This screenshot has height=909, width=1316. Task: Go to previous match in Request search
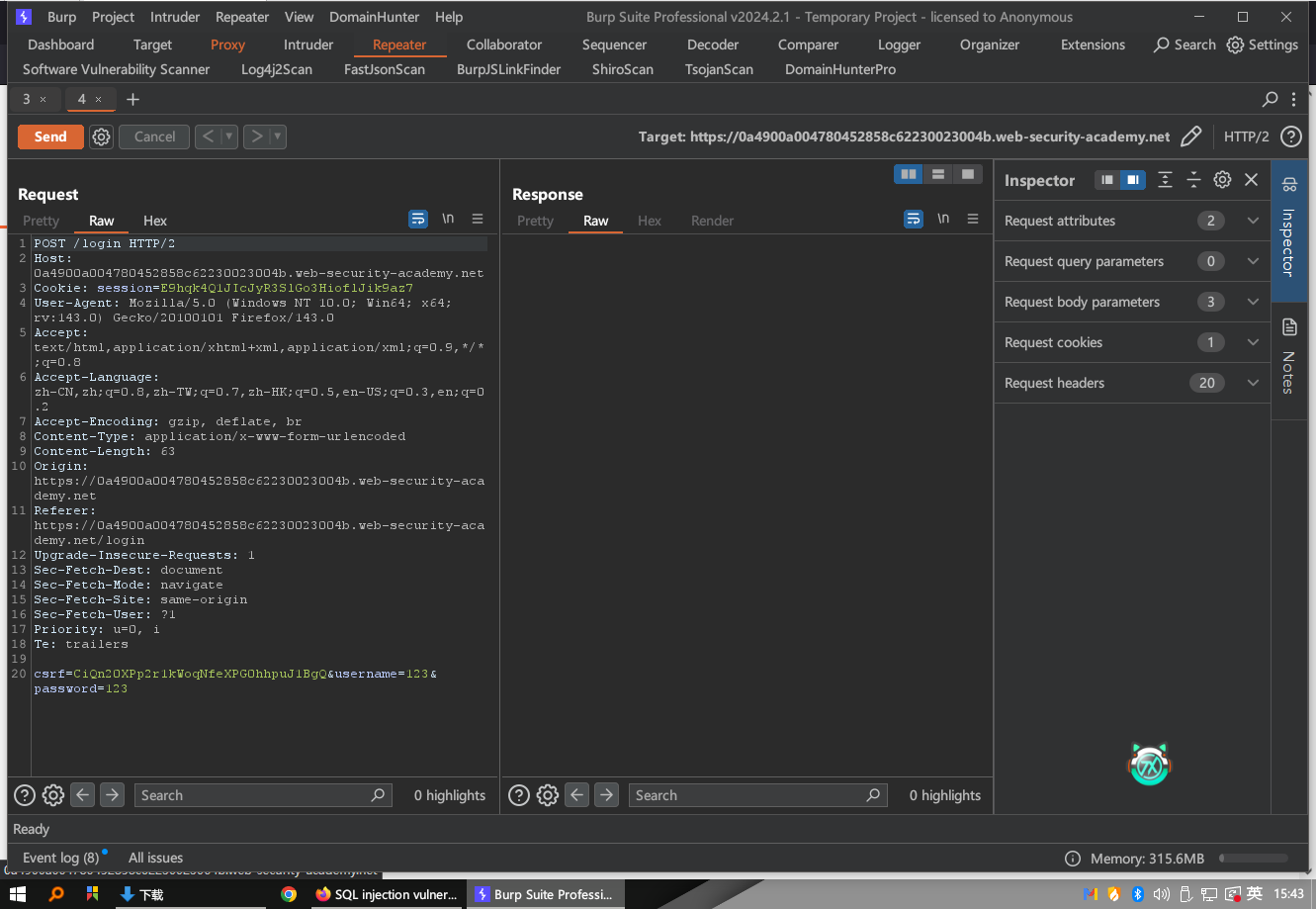pyautogui.click(x=83, y=794)
